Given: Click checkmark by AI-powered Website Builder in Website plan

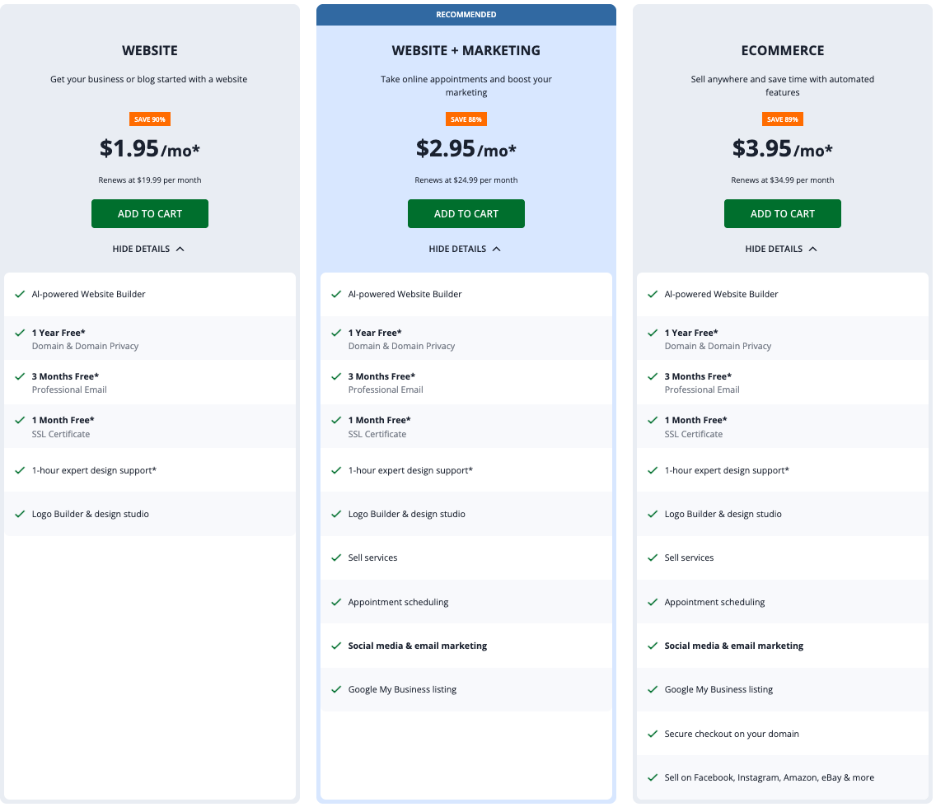Looking at the screenshot, I should [20, 294].
